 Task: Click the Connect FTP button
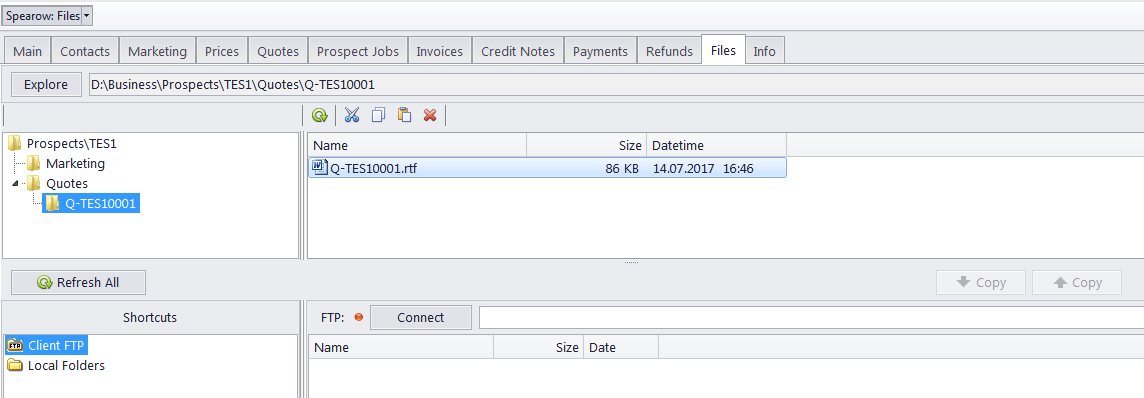click(420, 318)
